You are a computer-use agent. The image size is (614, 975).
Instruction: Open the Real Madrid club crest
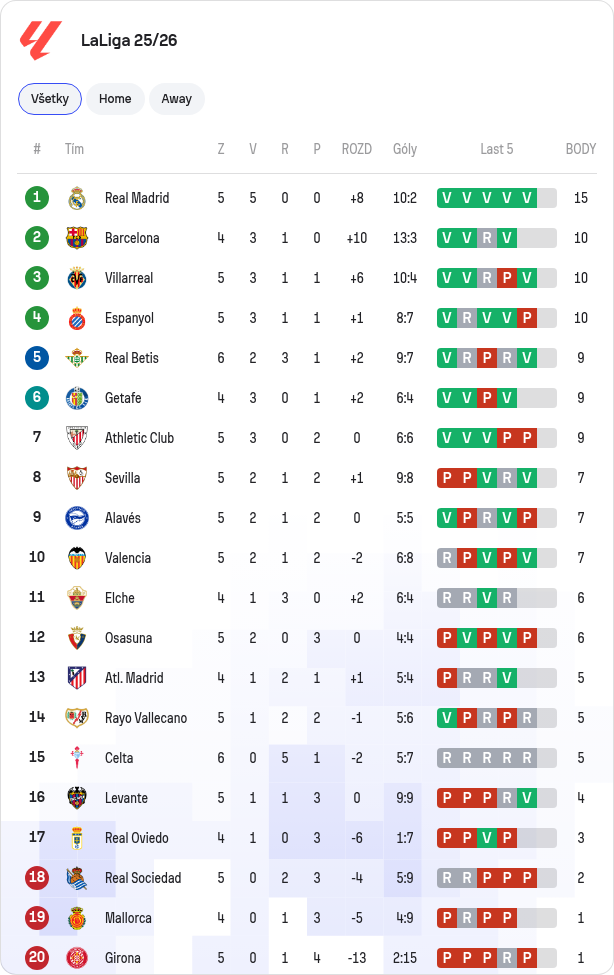pyautogui.click(x=77, y=198)
